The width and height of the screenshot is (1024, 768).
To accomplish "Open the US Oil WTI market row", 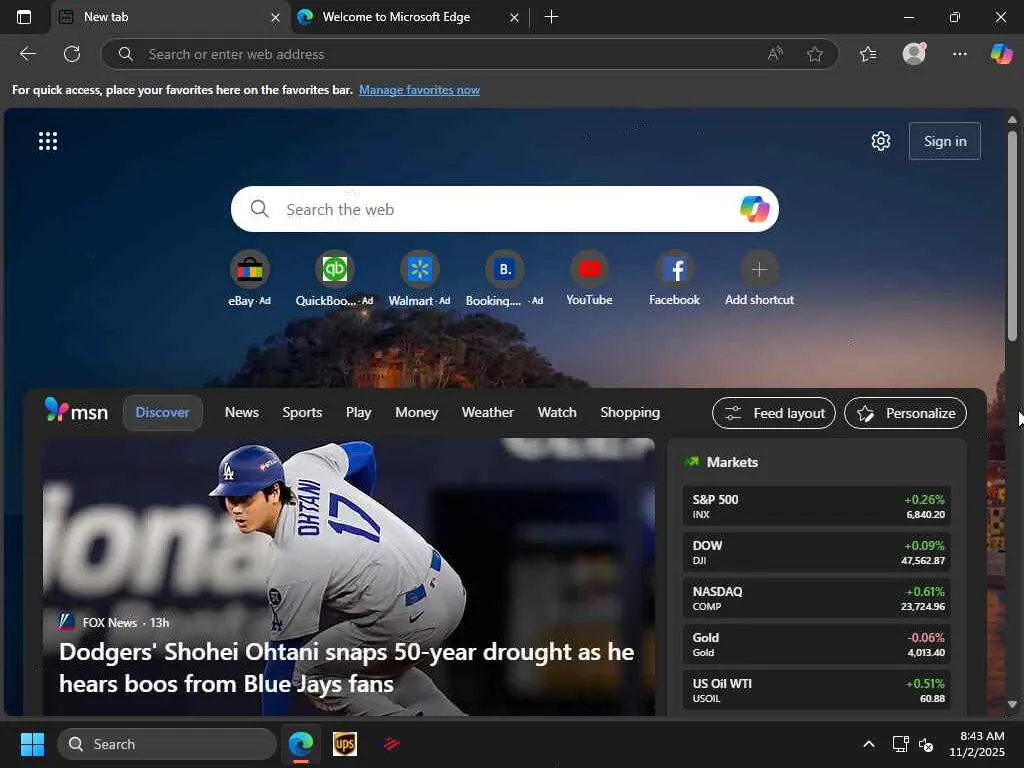I will (817, 690).
